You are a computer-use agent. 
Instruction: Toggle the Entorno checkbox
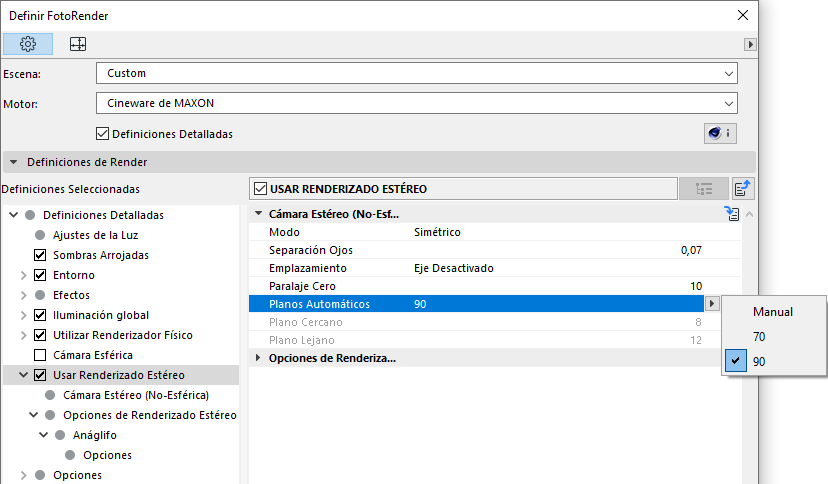tap(40, 275)
